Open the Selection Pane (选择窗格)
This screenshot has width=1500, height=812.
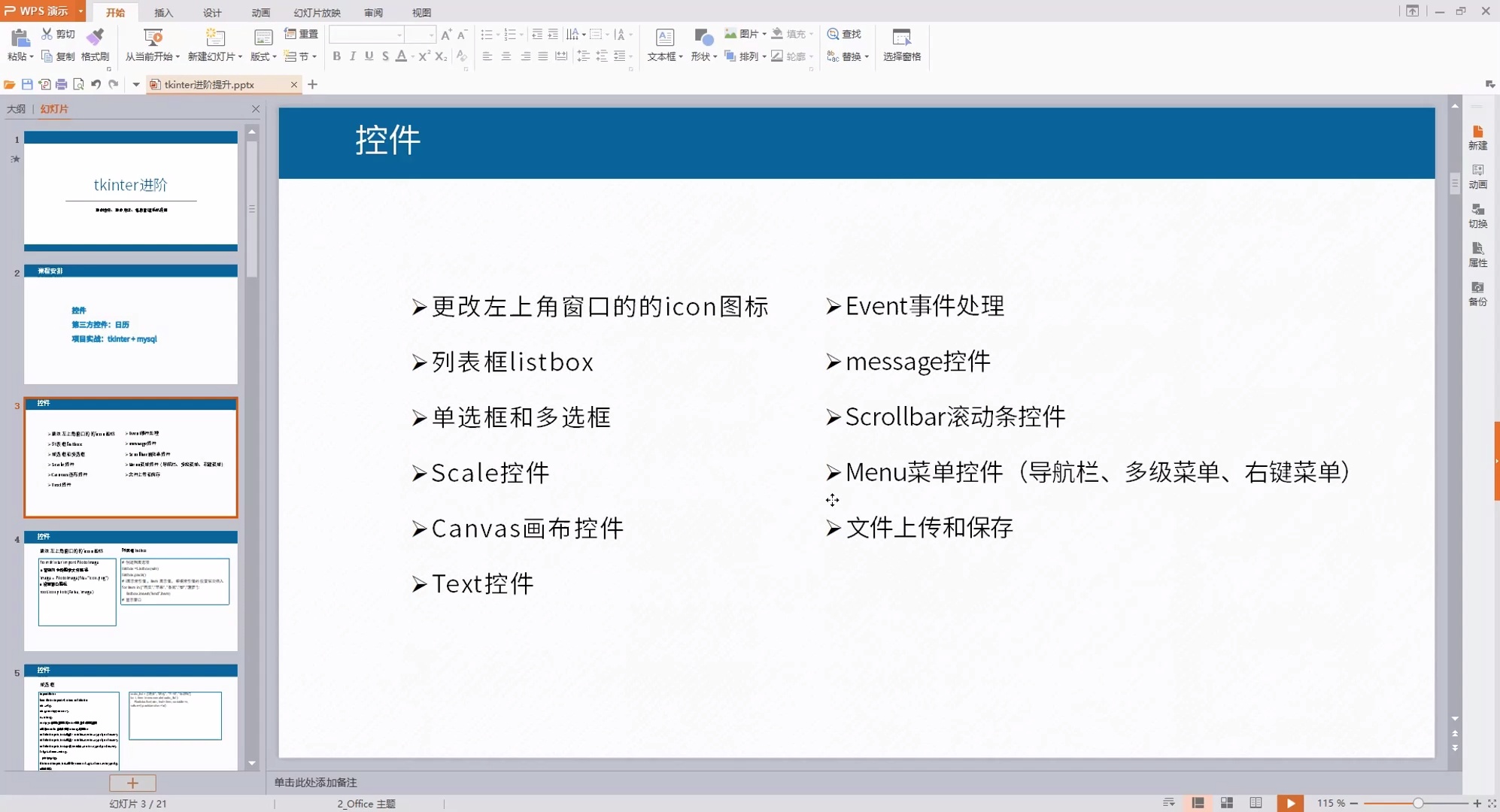(901, 44)
